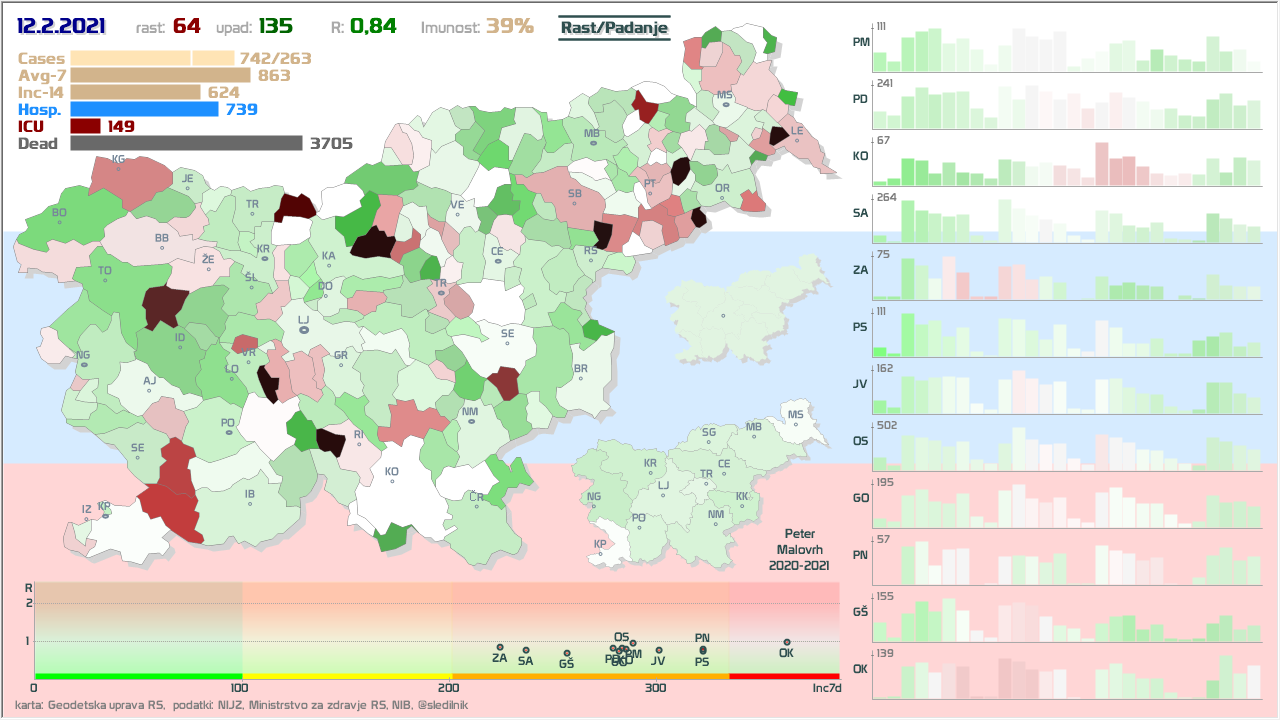Viewport: 1280px width, 720px height.
Task: Click the ID marker on the main map
Action: click(179, 346)
